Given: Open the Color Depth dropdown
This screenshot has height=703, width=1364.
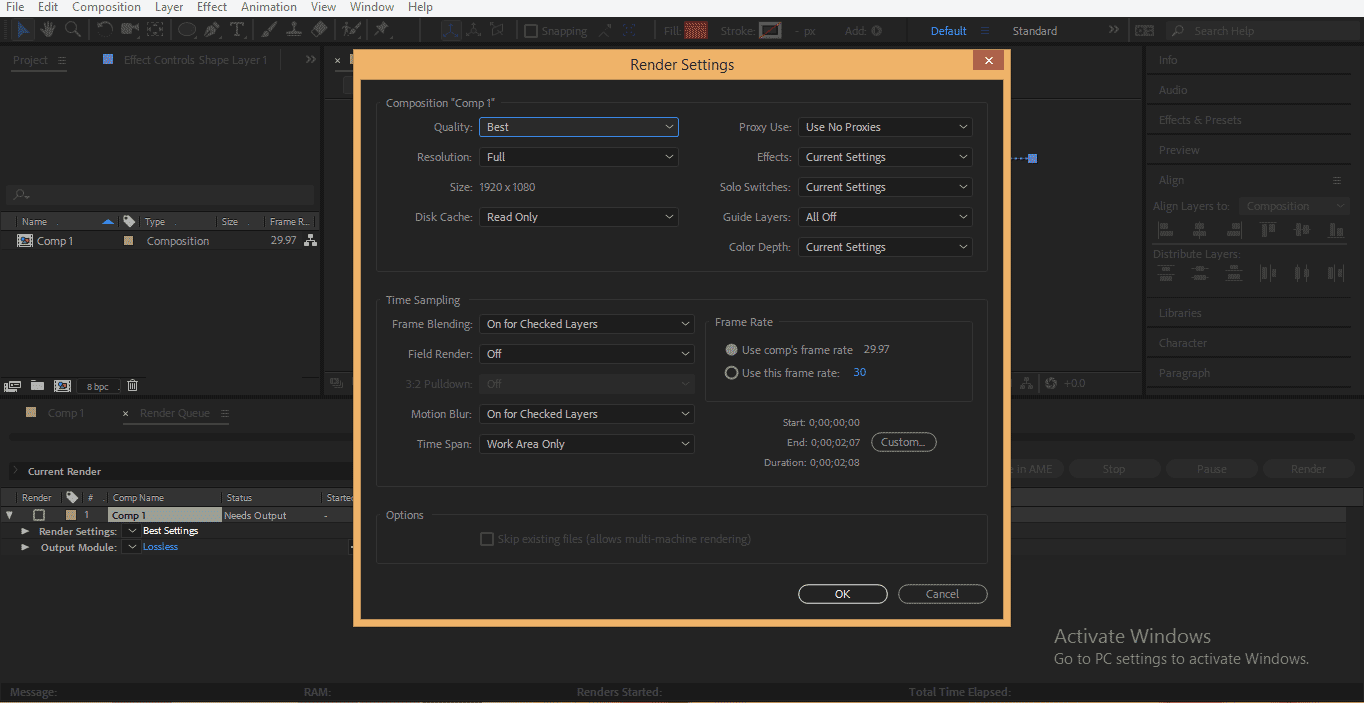Looking at the screenshot, I should coord(885,247).
